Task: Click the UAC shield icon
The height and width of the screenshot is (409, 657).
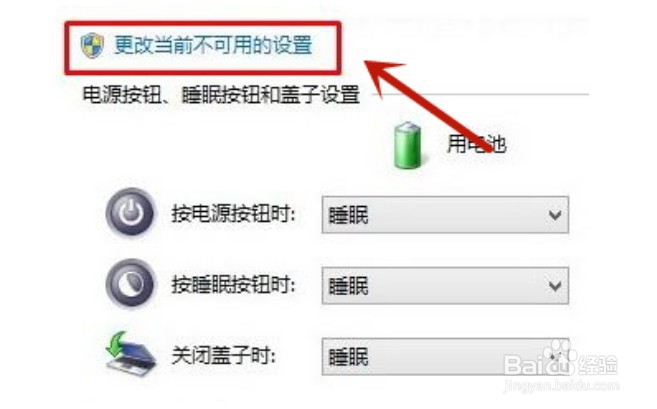Action: tap(92, 45)
